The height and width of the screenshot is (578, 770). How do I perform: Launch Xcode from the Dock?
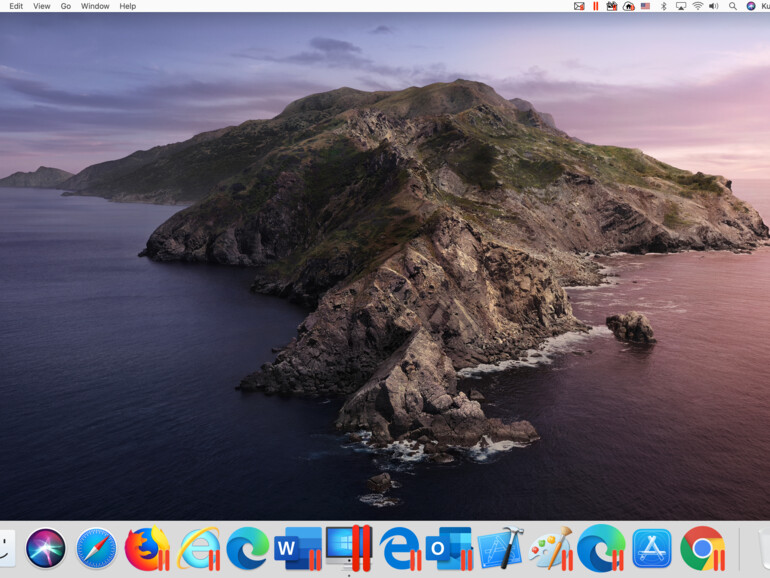pyautogui.click(x=500, y=548)
